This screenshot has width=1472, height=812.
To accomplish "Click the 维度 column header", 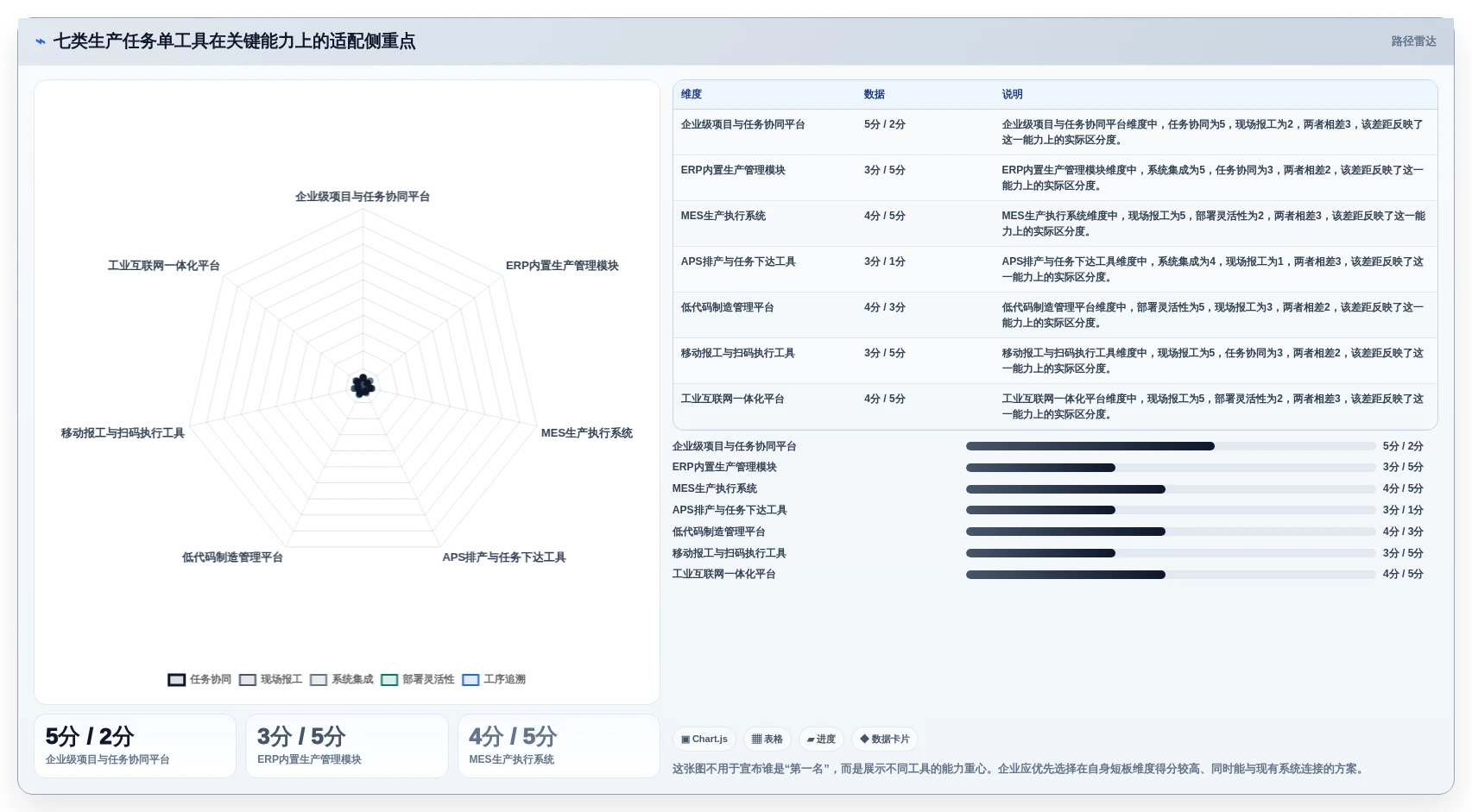I will point(692,95).
